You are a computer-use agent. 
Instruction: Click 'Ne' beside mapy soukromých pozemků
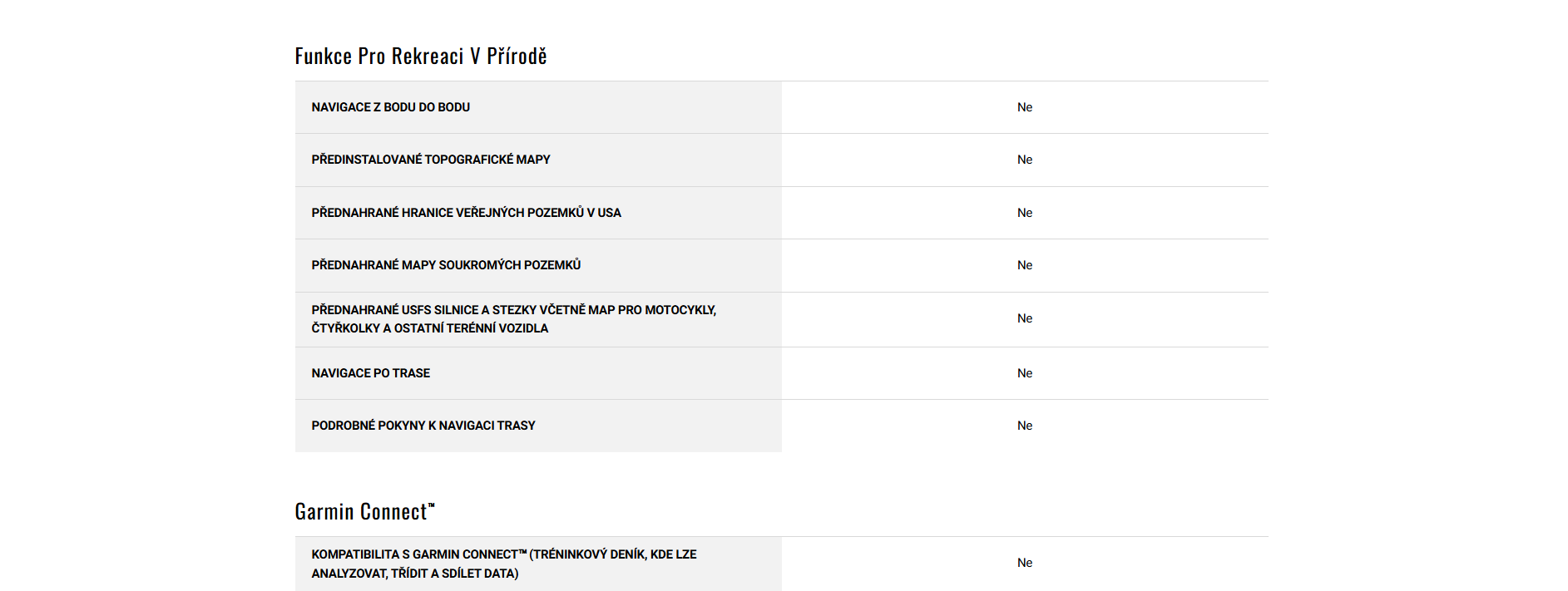[x=1024, y=265]
